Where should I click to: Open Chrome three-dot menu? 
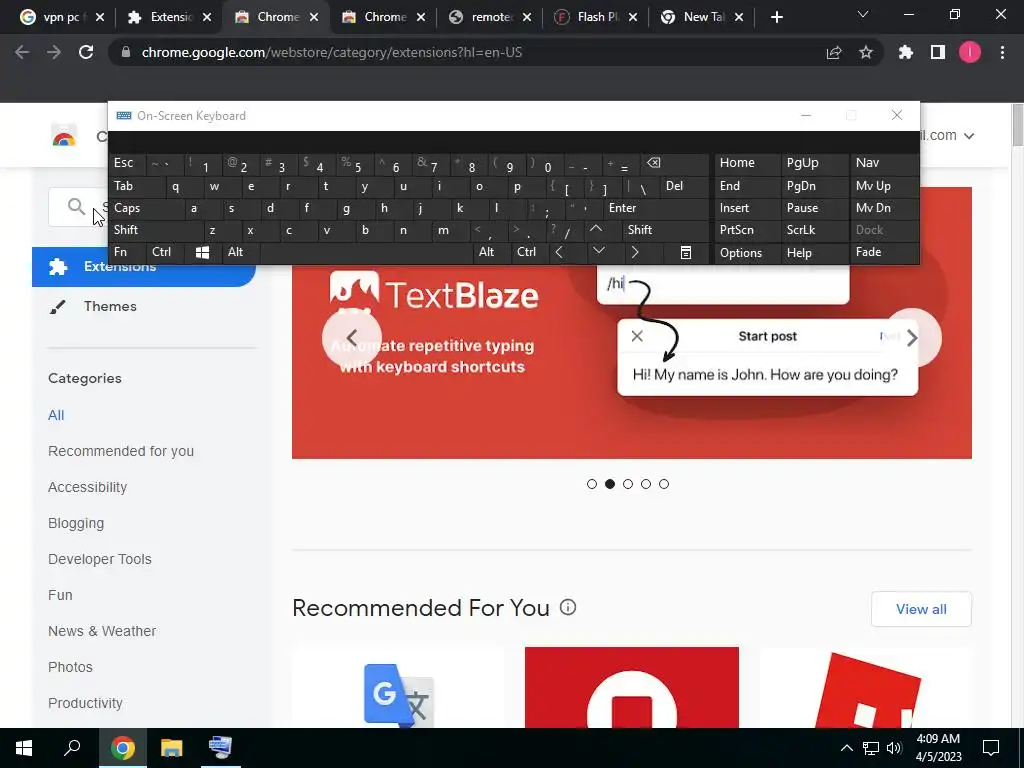[x=1002, y=52]
